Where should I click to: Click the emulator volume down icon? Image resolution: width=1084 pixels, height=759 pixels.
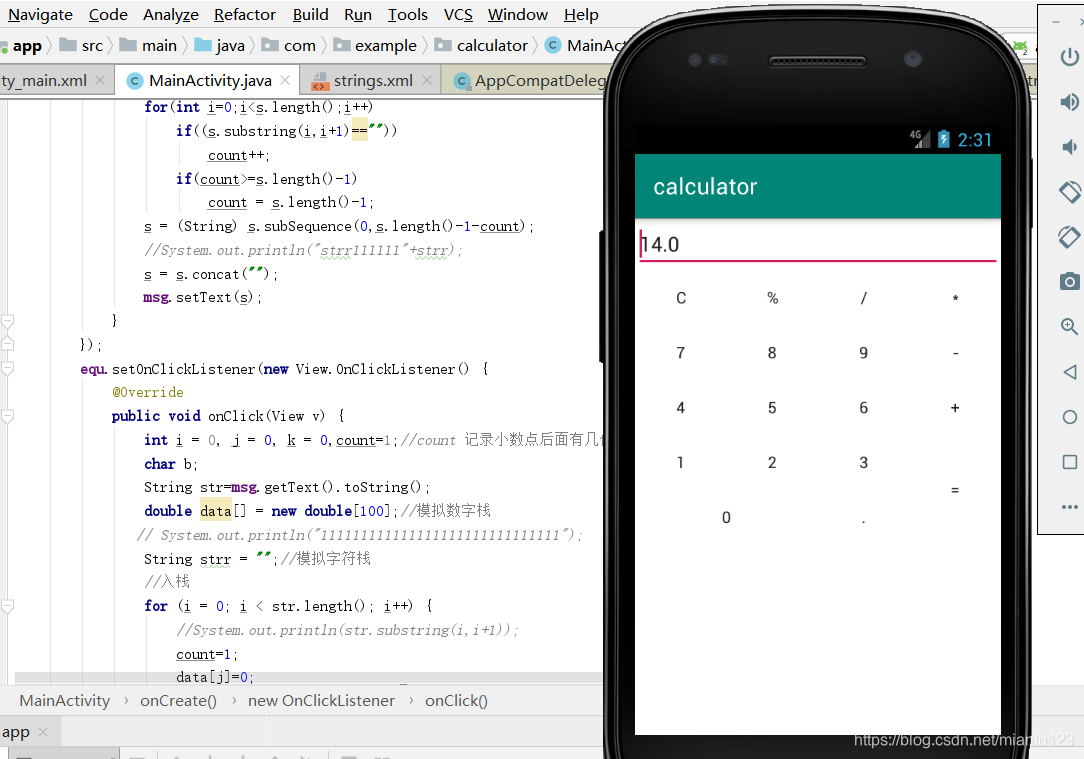pos(1069,147)
